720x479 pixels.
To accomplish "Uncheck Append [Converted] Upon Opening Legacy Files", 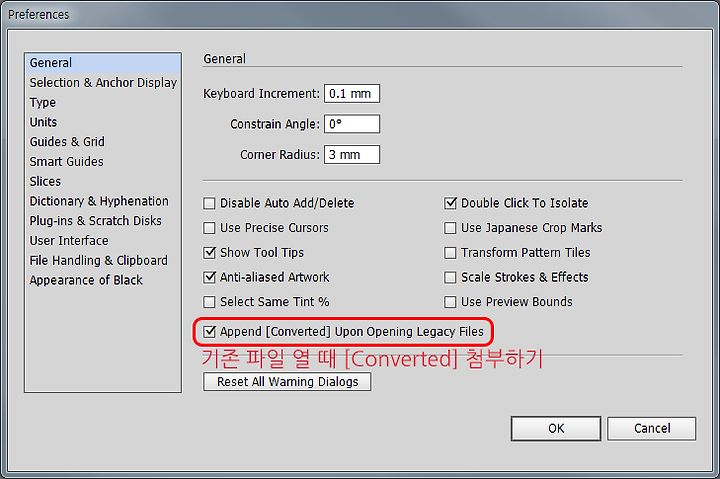I will [209, 332].
